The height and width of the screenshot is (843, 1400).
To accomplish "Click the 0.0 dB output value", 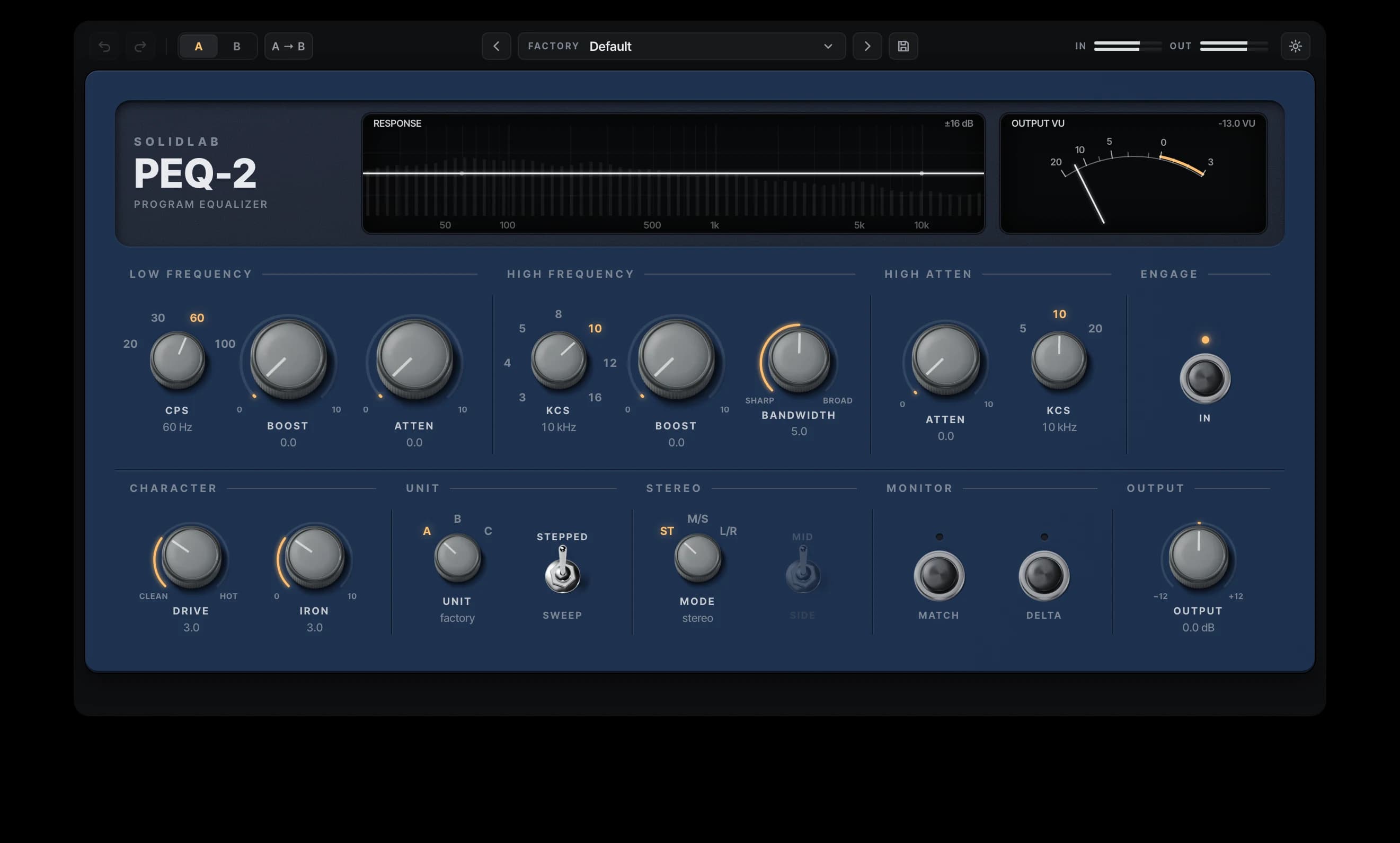I will 1199,628.
